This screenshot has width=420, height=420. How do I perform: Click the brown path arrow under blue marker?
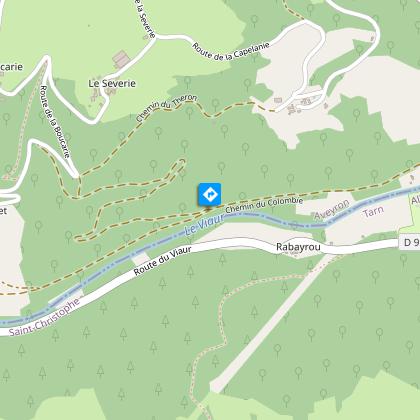coord(209,209)
